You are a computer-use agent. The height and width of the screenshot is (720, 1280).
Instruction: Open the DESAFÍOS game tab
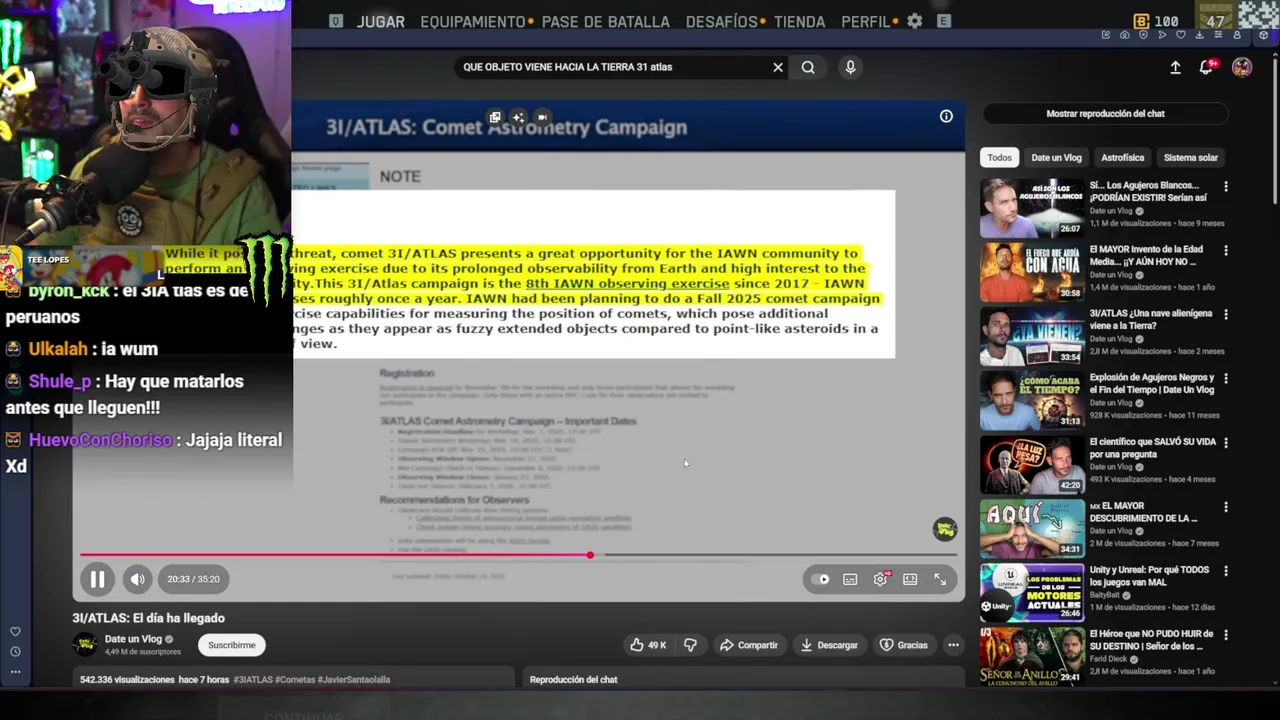[x=722, y=21]
